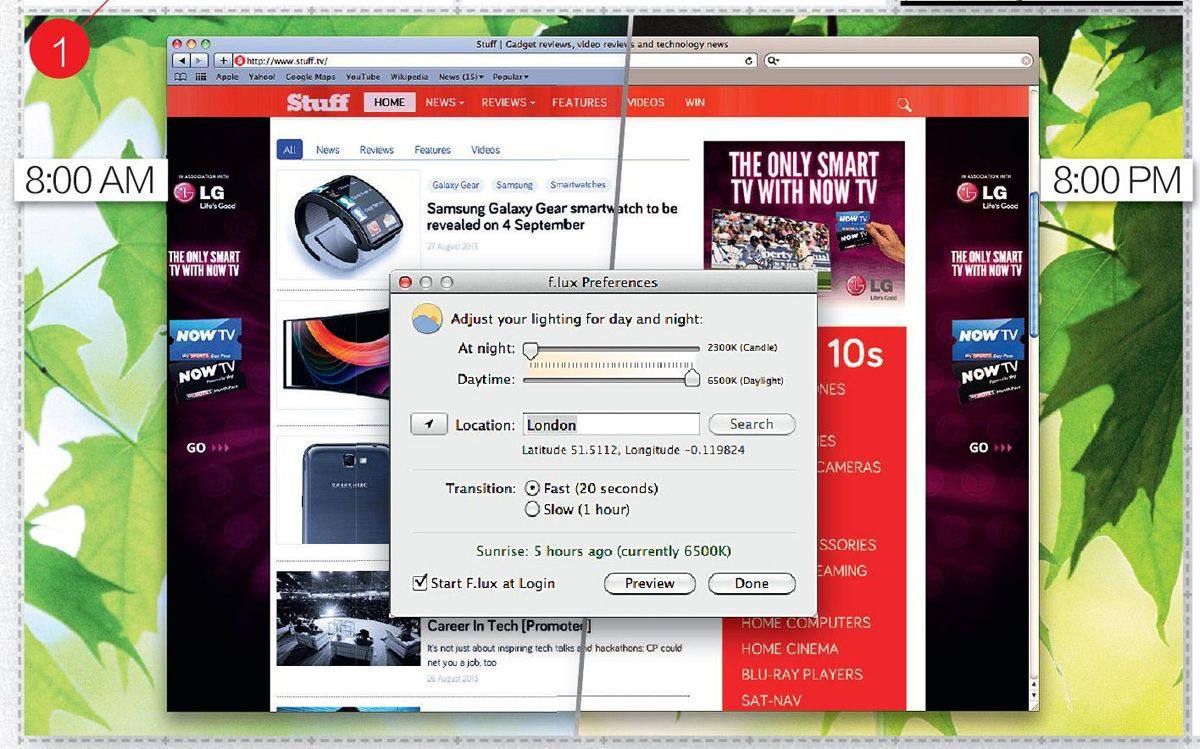The height and width of the screenshot is (749, 1200).
Task: Show Top Sites grid in bookmarks bar
Action: (200, 77)
